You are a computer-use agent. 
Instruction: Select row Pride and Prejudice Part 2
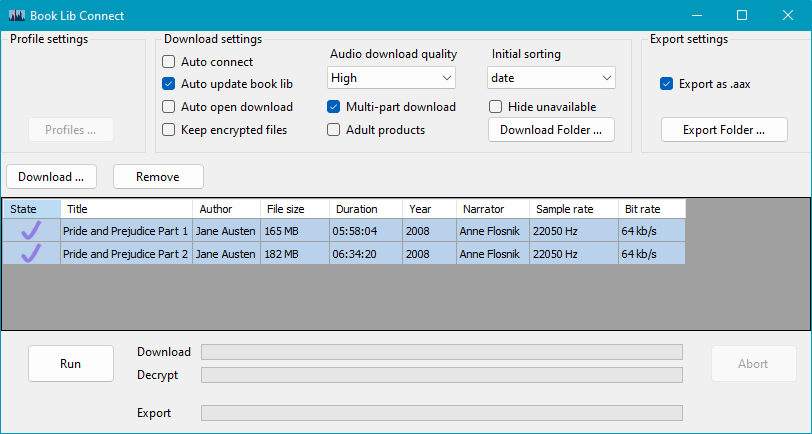click(344, 253)
